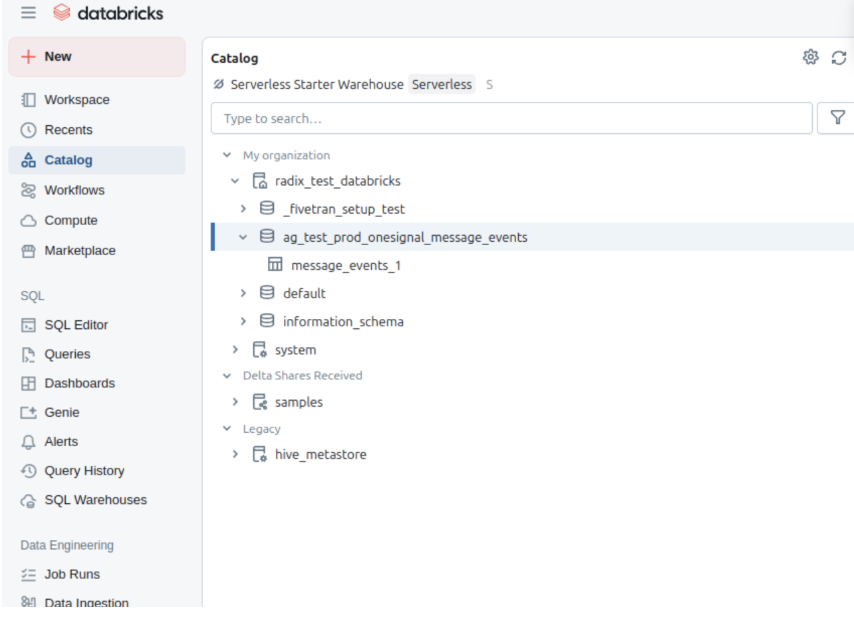Open Workspace in the sidebar
The width and height of the screenshot is (854, 618).
pyautogui.click(x=77, y=100)
